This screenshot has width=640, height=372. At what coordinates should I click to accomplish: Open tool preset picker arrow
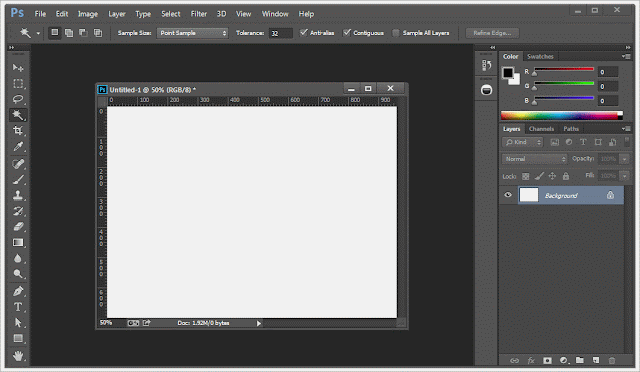(38, 33)
